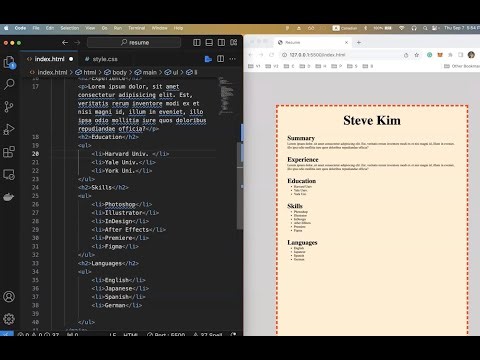Click the unsaved dot on index.html tab

pos(71,59)
